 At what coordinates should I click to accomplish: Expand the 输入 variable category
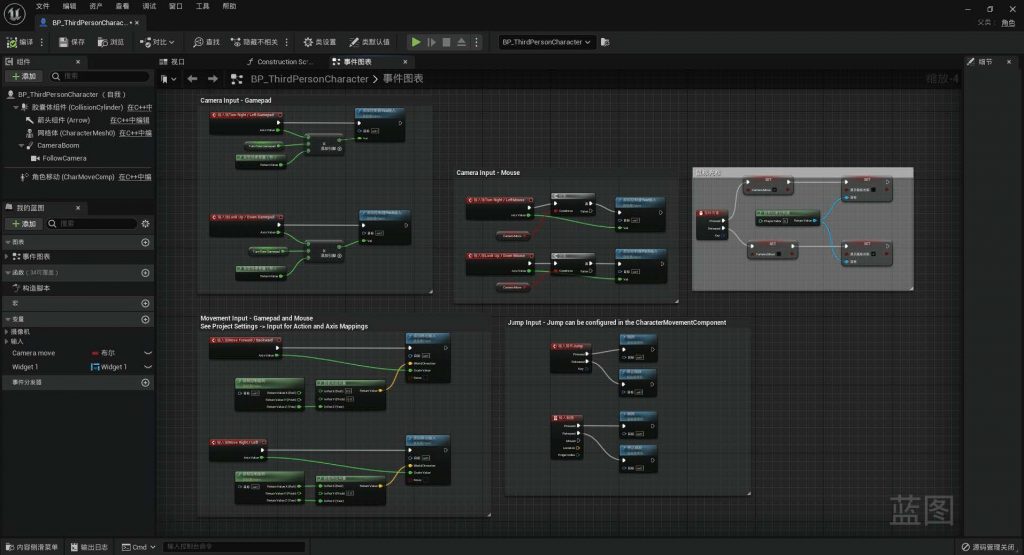[x=7, y=341]
